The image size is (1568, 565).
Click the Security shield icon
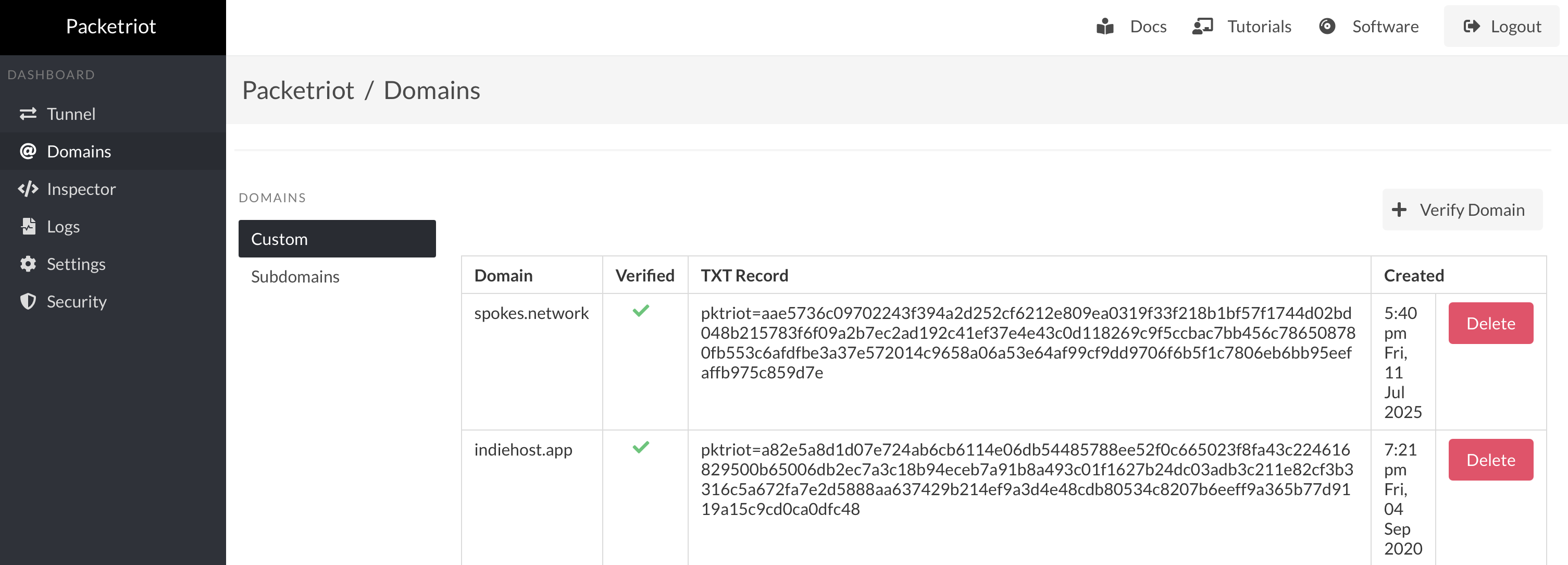tap(28, 301)
